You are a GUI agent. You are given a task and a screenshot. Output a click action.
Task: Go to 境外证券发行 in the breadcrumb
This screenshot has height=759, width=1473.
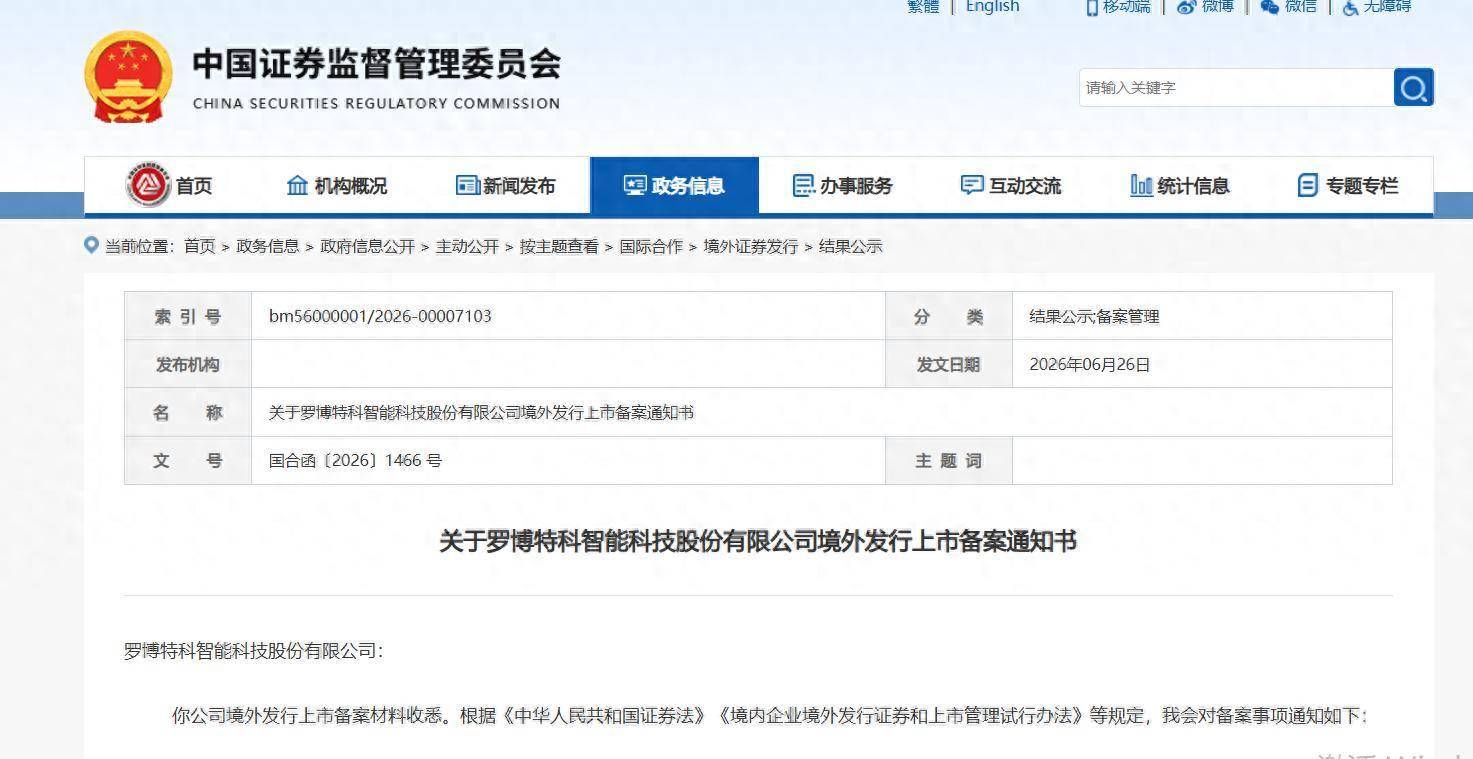pyautogui.click(x=751, y=246)
